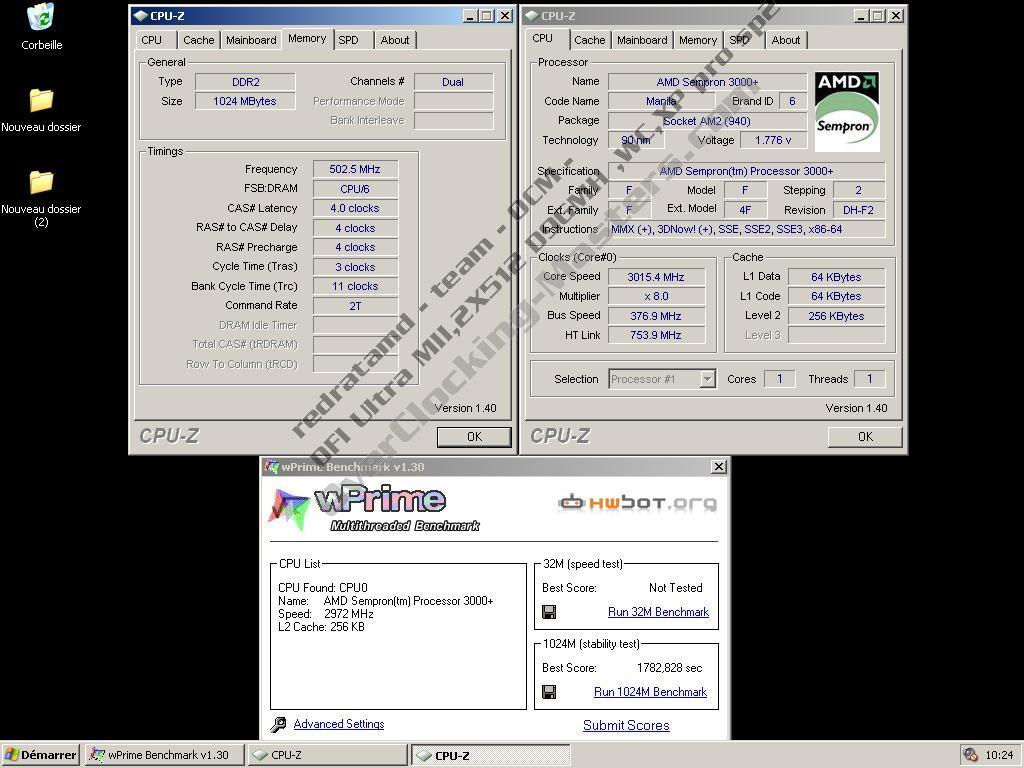Image resolution: width=1024 pixels, height=768 pixels.
Task: Open About tab in the left CPU-Z window
Action: (395, 40)
